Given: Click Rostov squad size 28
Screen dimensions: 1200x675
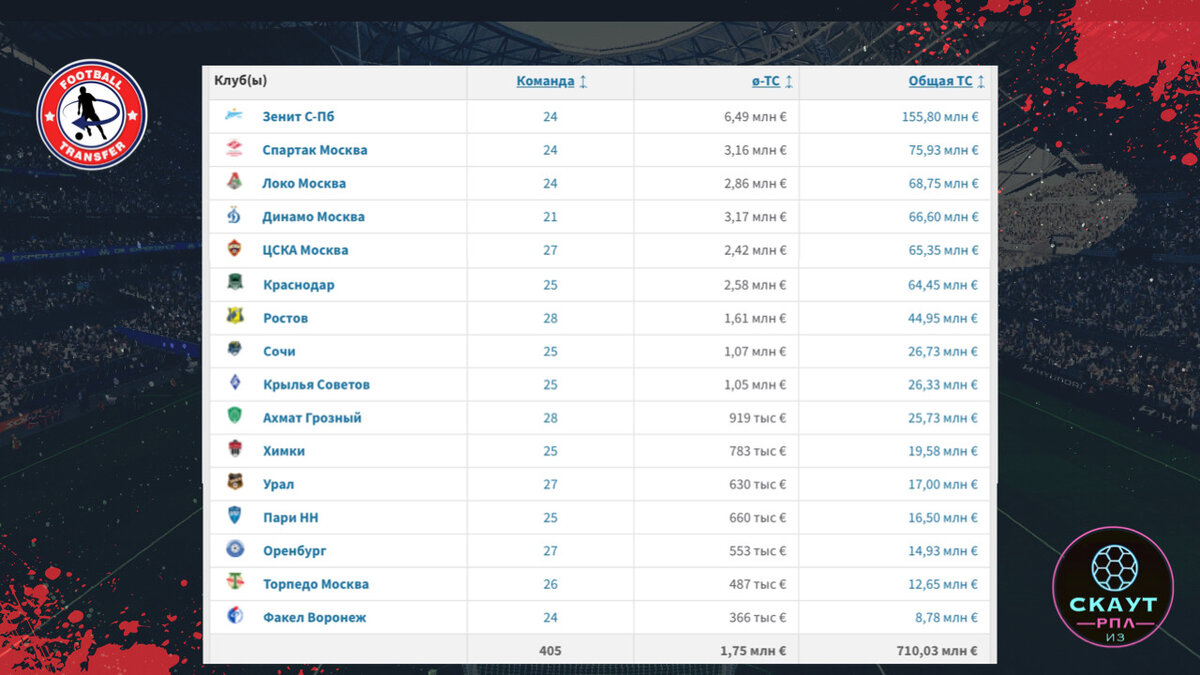Looking at the screenshot, I should click(x=550, y=318).
